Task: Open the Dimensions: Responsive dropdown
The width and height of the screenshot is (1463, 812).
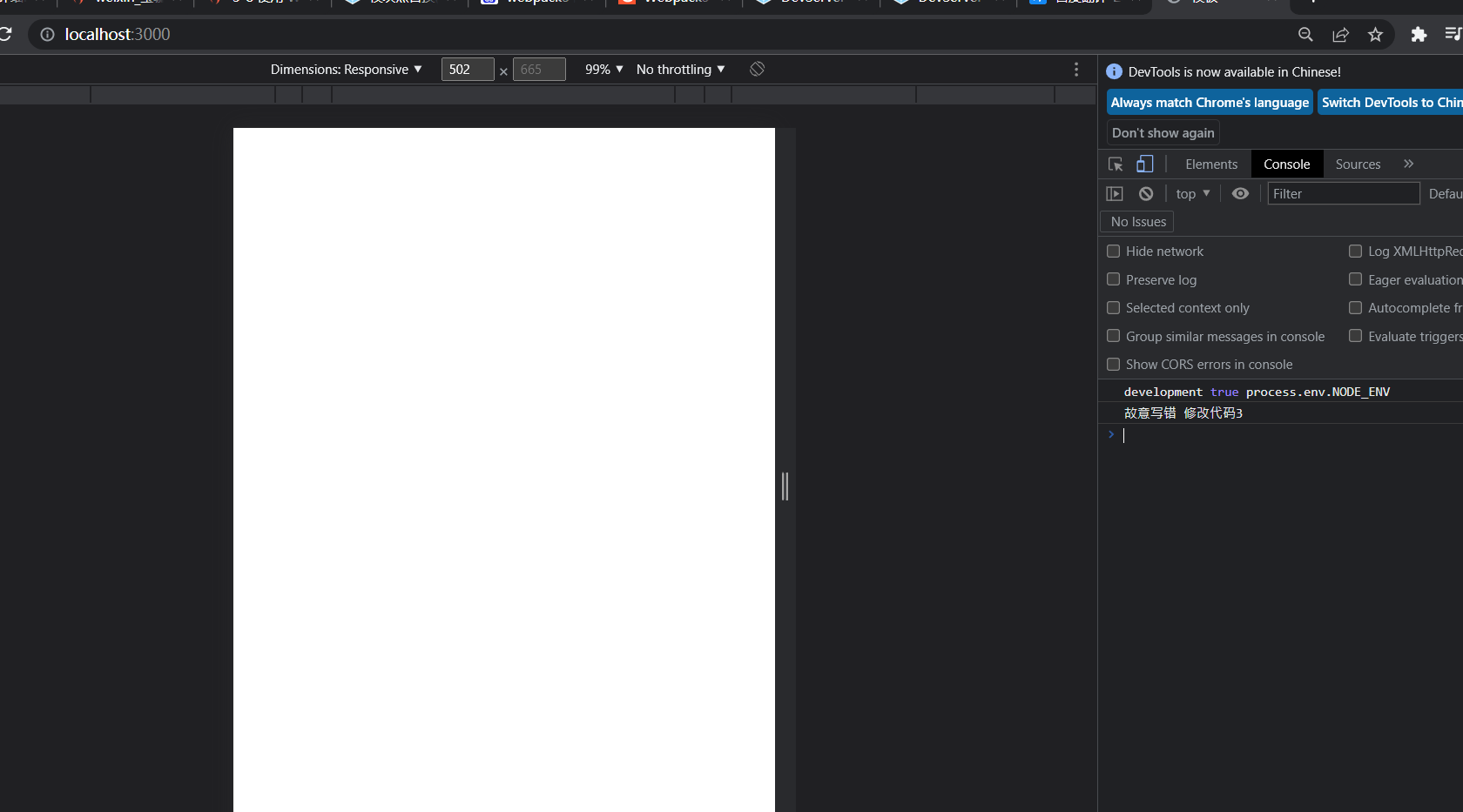Action: coord(346,69)
